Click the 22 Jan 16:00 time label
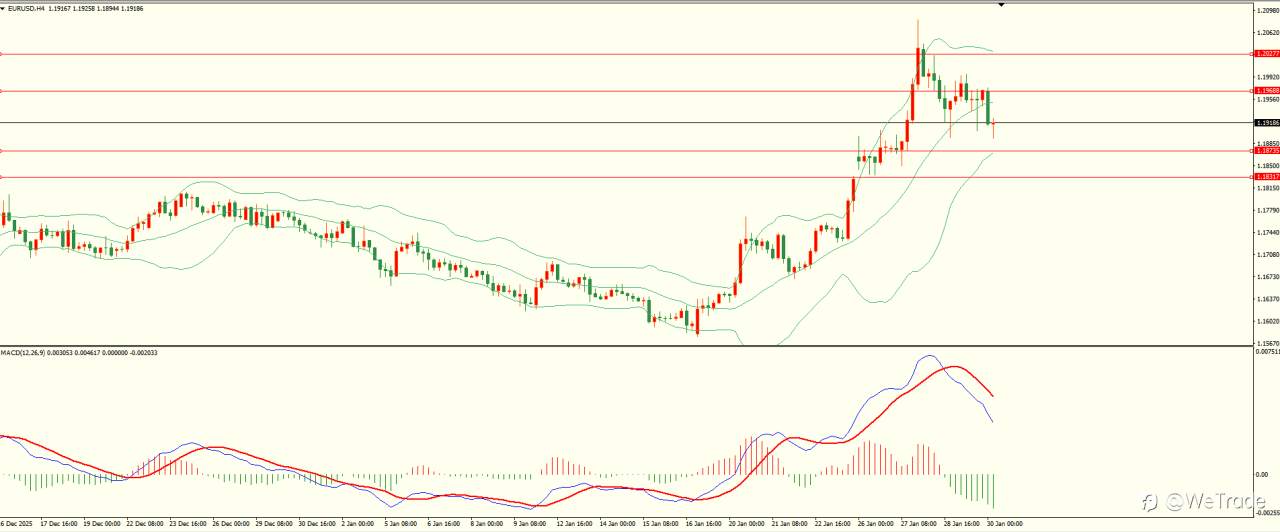 click(833, 523)
